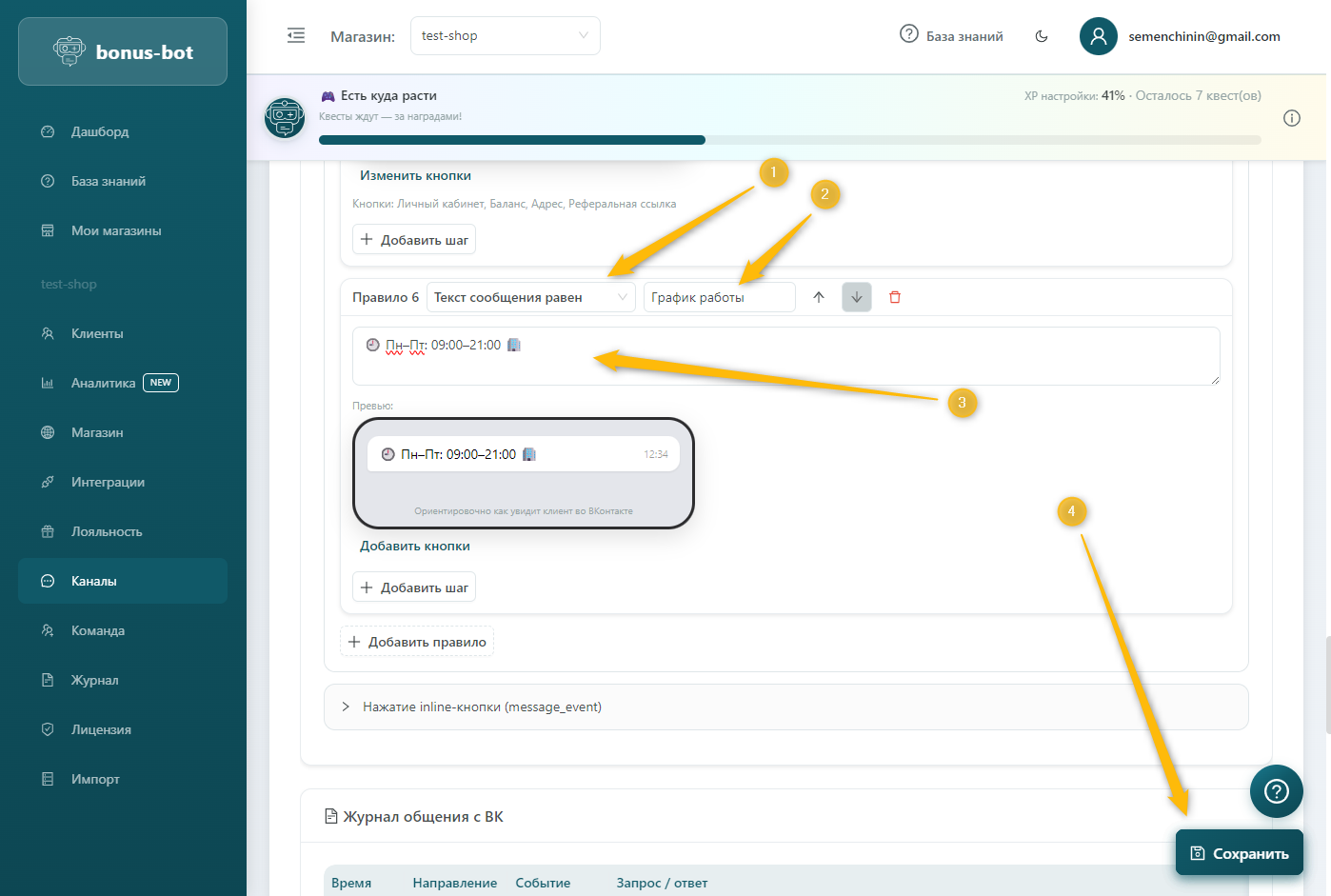Open Интеграции sidebar item
This screenshot has width=1331, height=896.
(123, 482)
